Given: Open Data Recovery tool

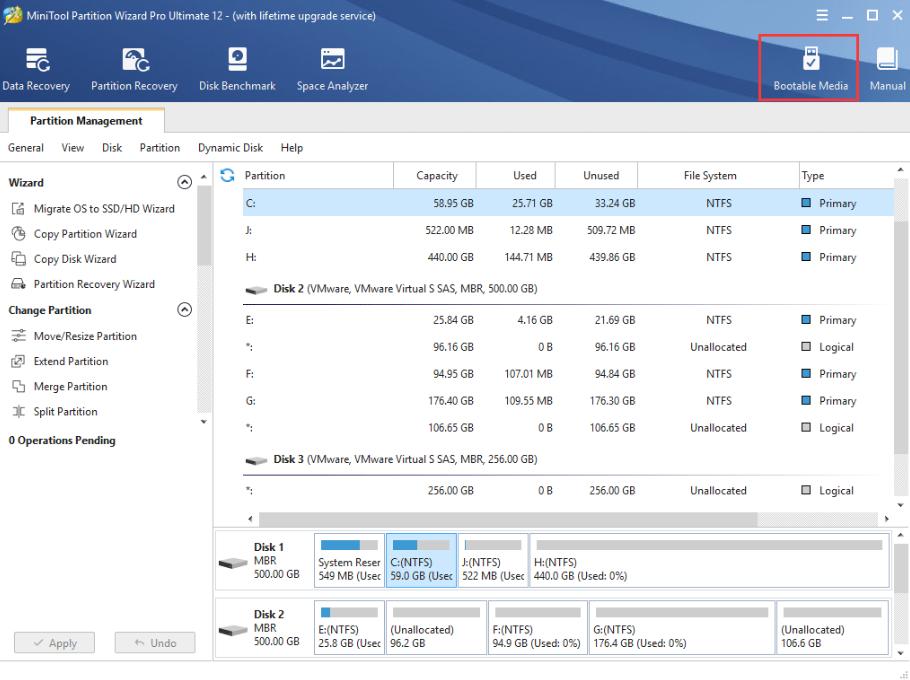Looking at the screenshot, I should point(35,68).
